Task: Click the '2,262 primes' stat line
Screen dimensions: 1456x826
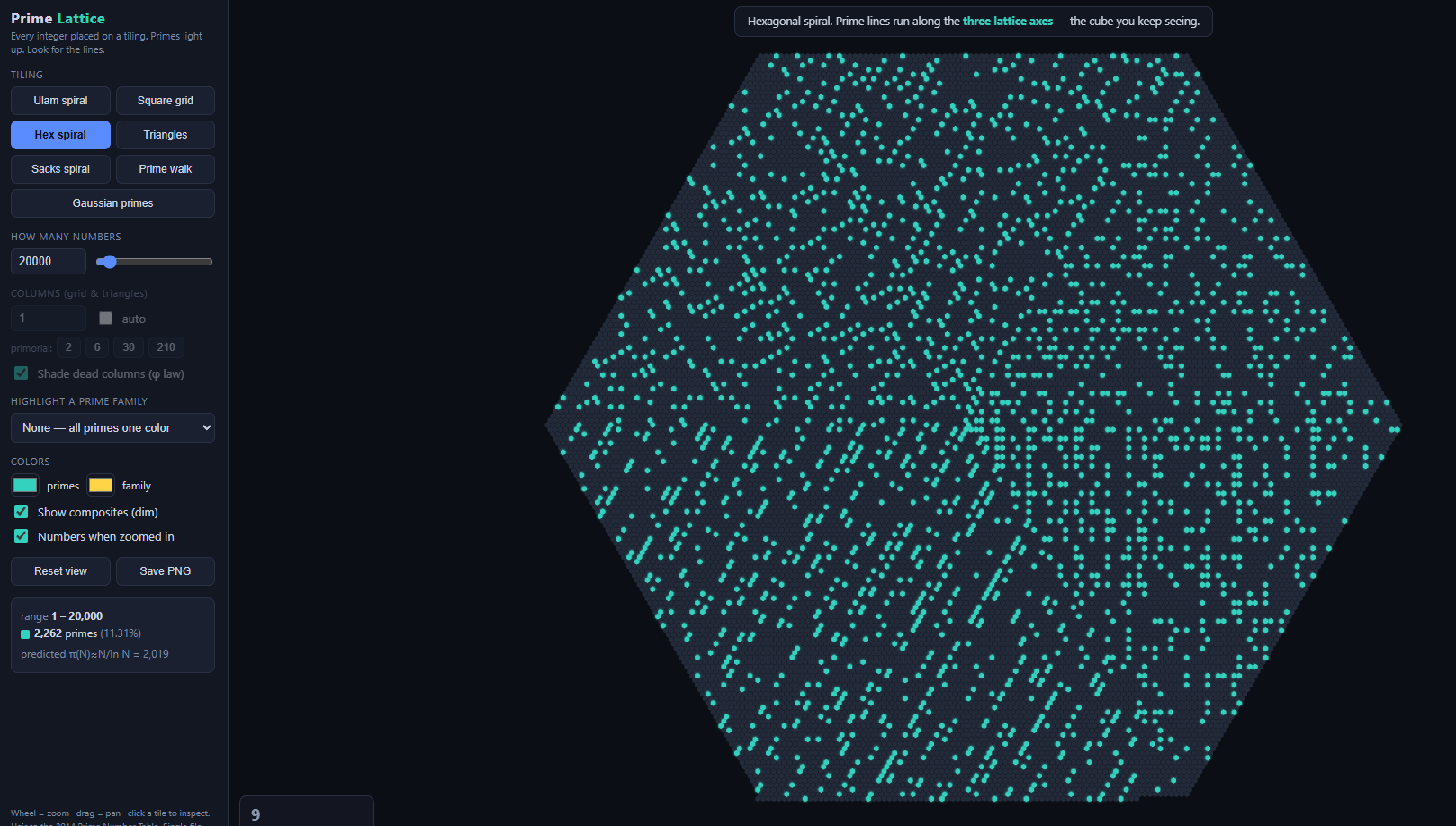Action: click(81, 633)
